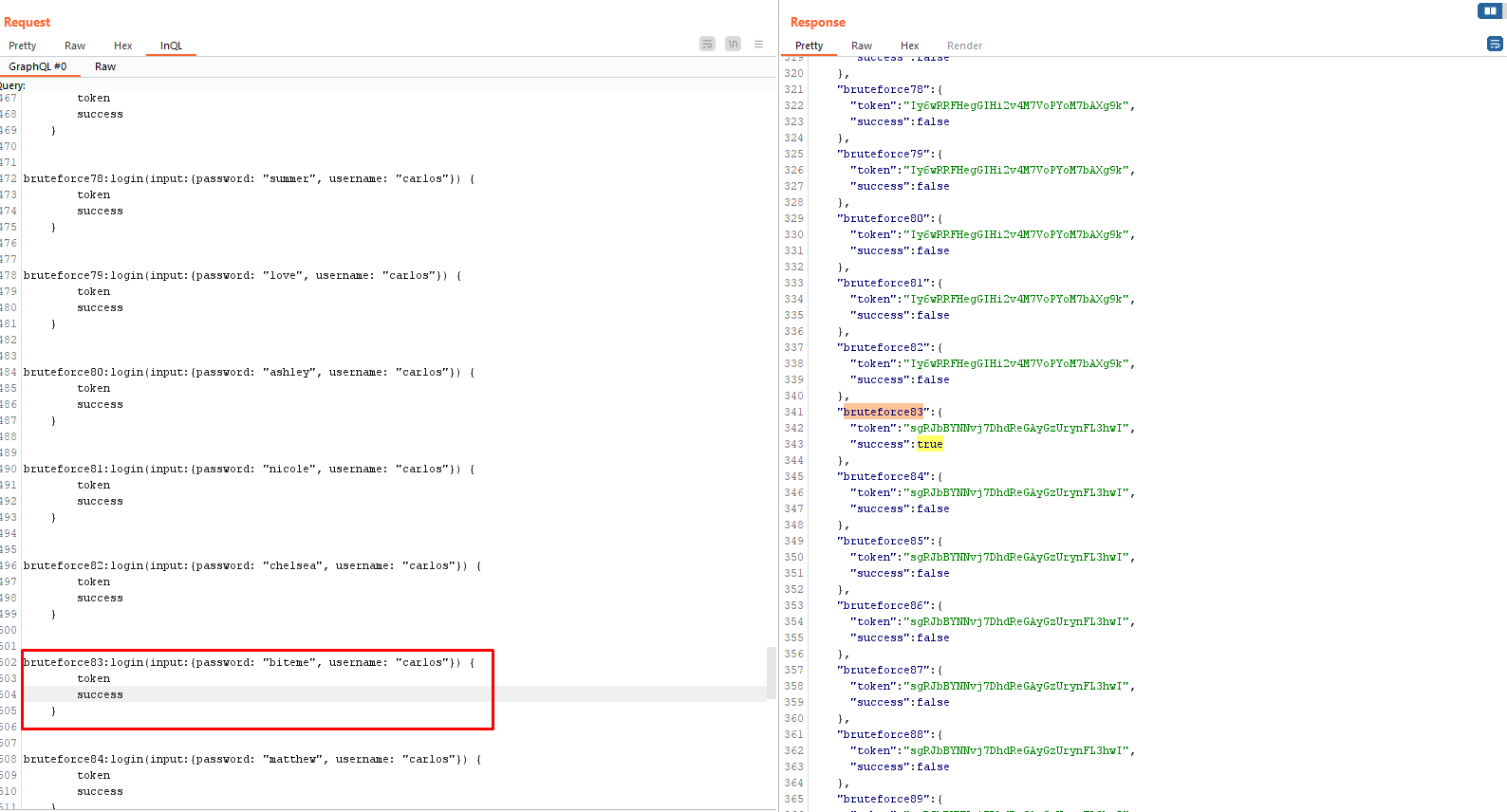Screen dimensions: 1507x812
Task: Click the "bruteforce81" key in Response
Action: click(x=884, y=283)
